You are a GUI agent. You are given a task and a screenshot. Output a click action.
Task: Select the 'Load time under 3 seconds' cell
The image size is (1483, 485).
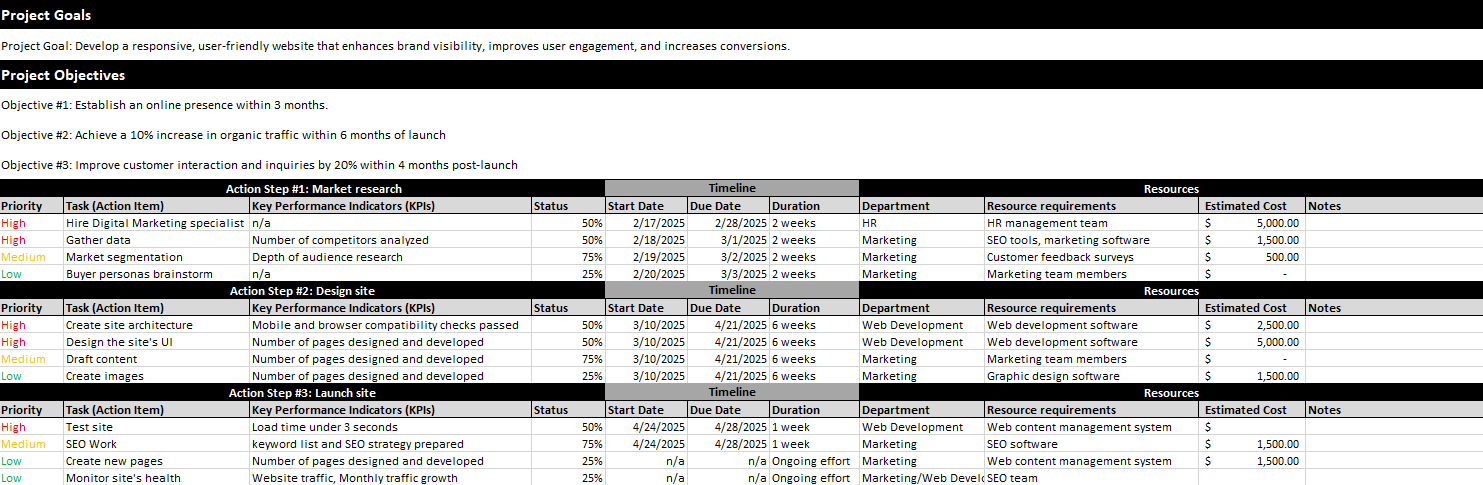click(x=390, y=427)
